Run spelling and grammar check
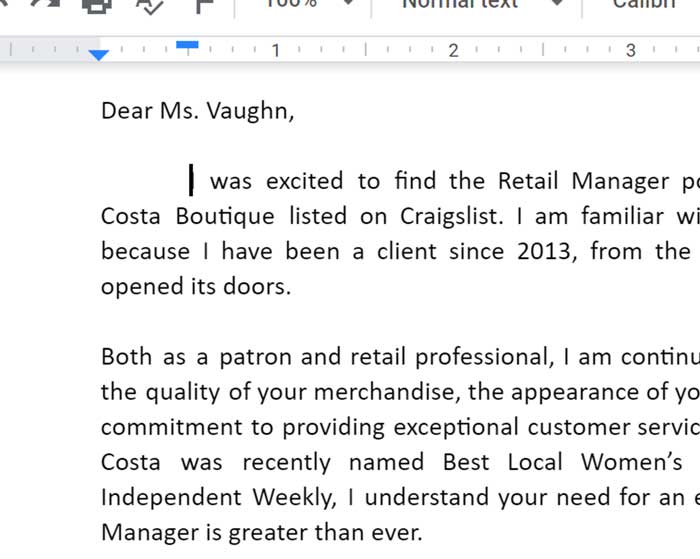The width and height of the screenshot is (700, 559). point(150,5)
